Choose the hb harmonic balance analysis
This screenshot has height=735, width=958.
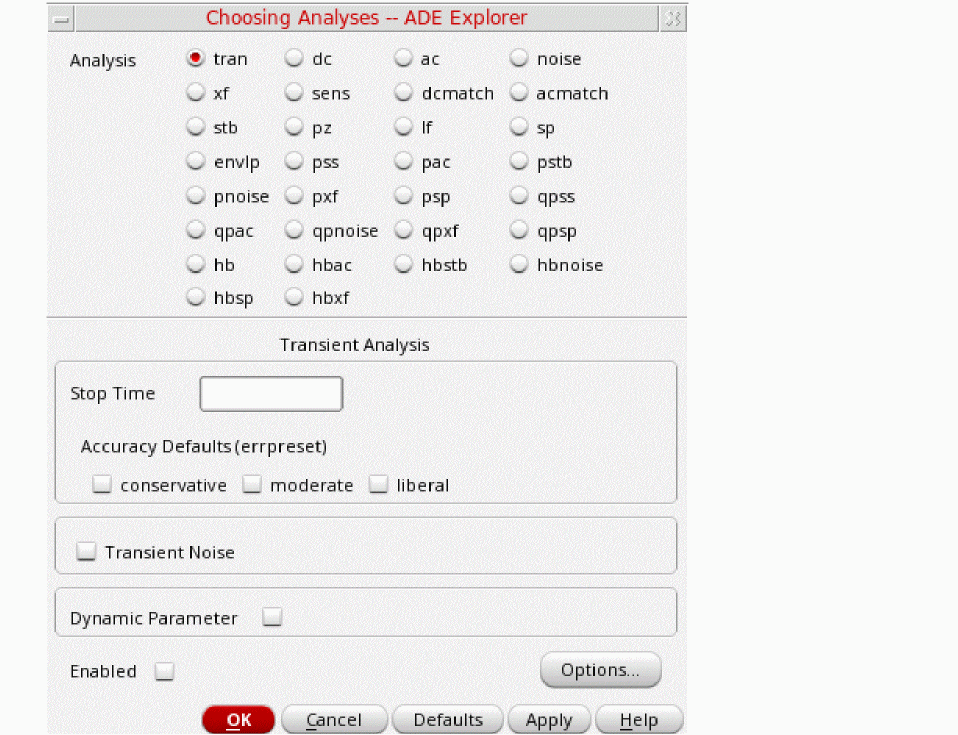tap(196, 265)
